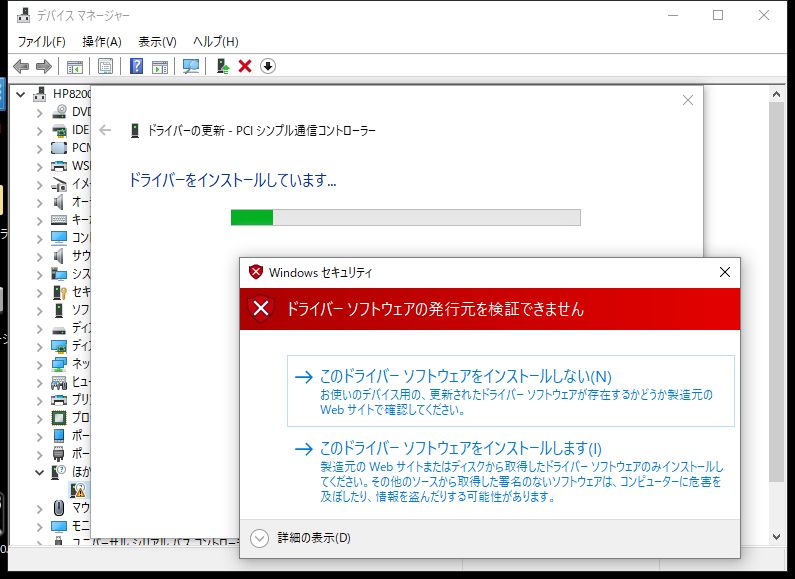Select the mouse category icon in tree

(59, 508)
